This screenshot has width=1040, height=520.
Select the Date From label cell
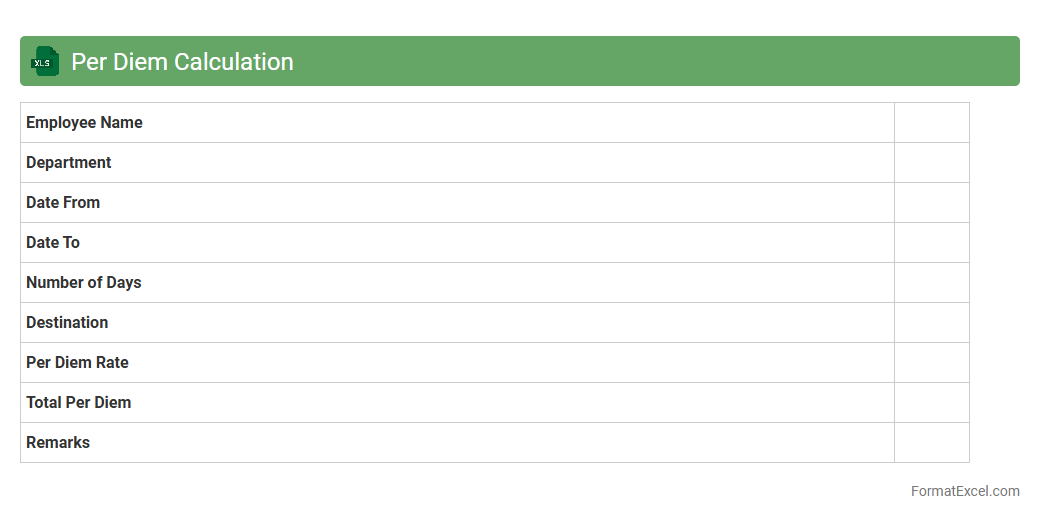[457, 203]
